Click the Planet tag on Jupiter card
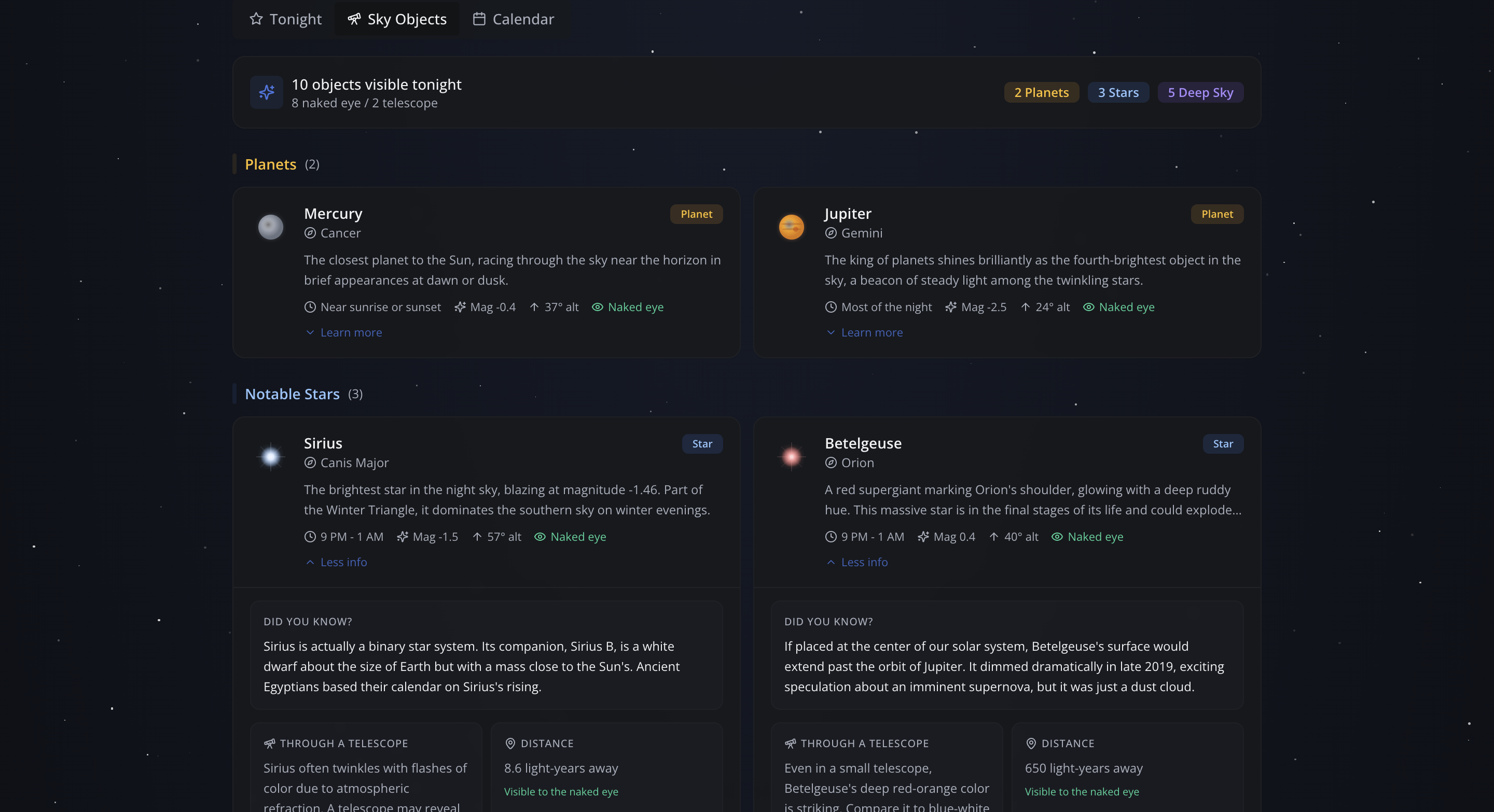The height and width of the screenshot is (812, 1494). coord(1217,215)
